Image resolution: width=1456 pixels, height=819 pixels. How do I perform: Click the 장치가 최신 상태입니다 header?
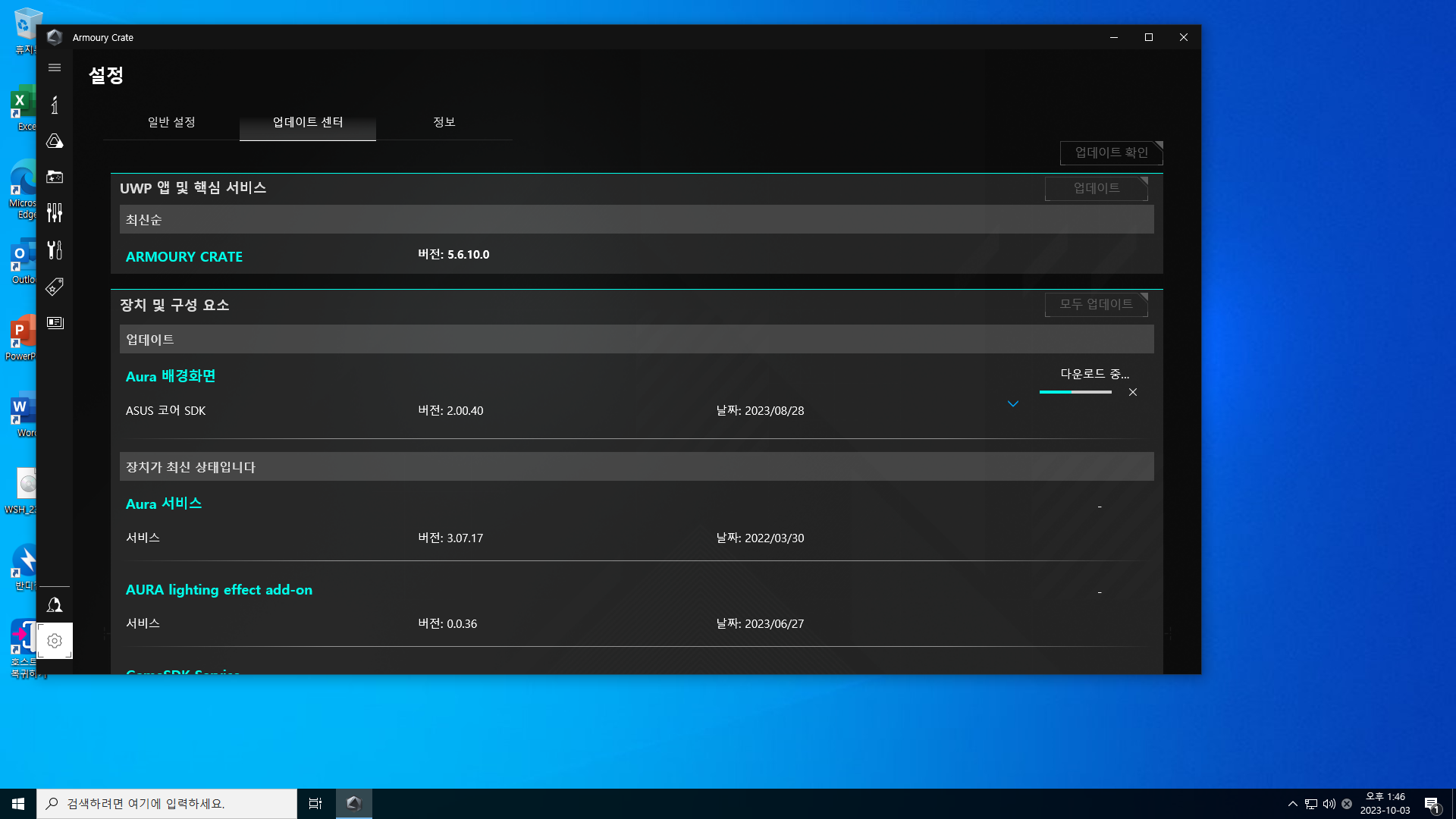(x=637, y=467)
